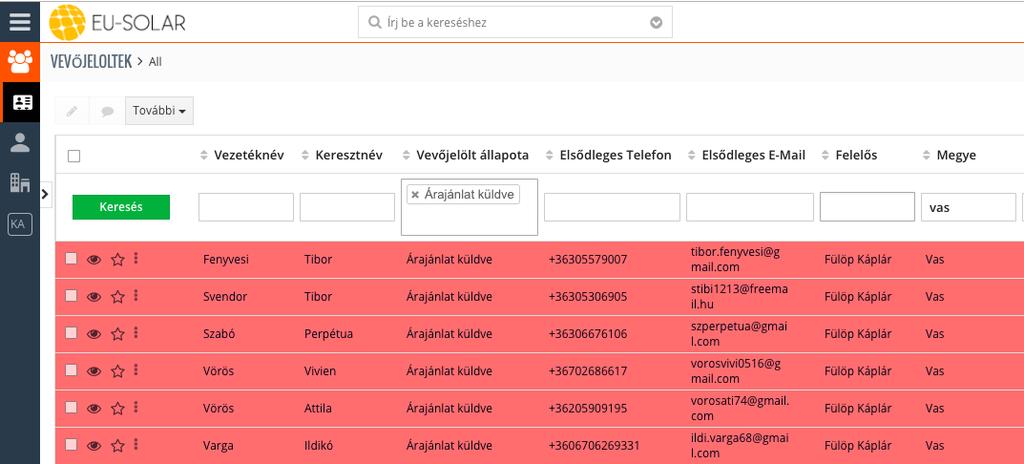Viewport: 1024px width, 464px height.
Task: Click phone number +36305306905
Action: coord(588,297)
